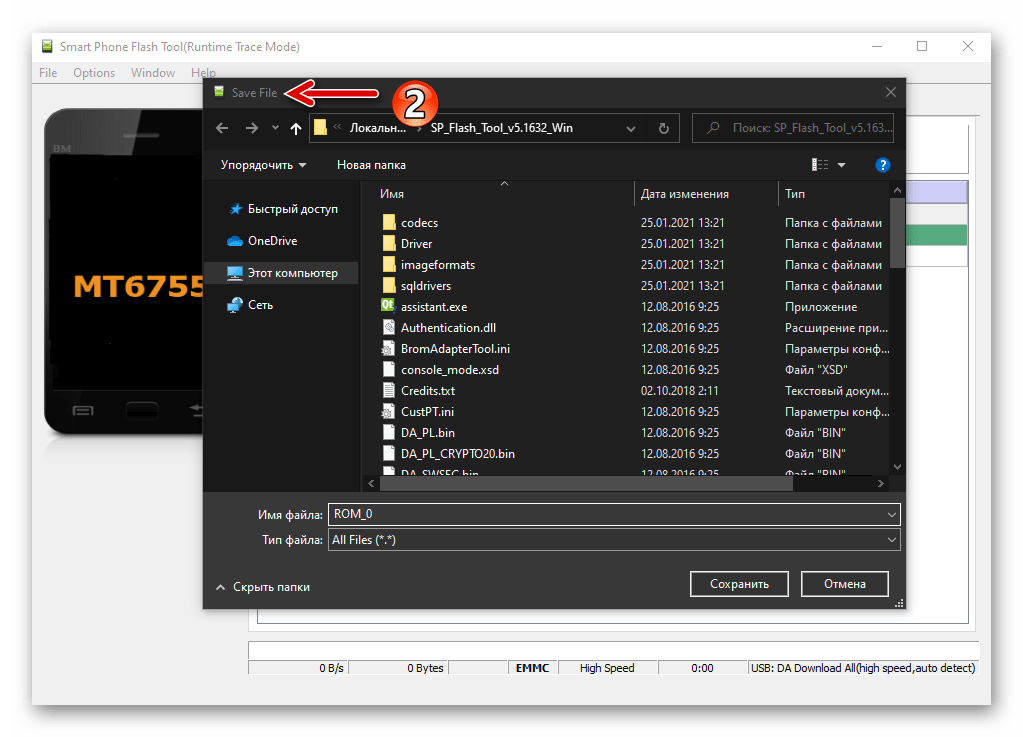This screenshot has height=737, width=1023.
Task: Open recent locations dropdown arrow
Action: click(x=275, y=128)
